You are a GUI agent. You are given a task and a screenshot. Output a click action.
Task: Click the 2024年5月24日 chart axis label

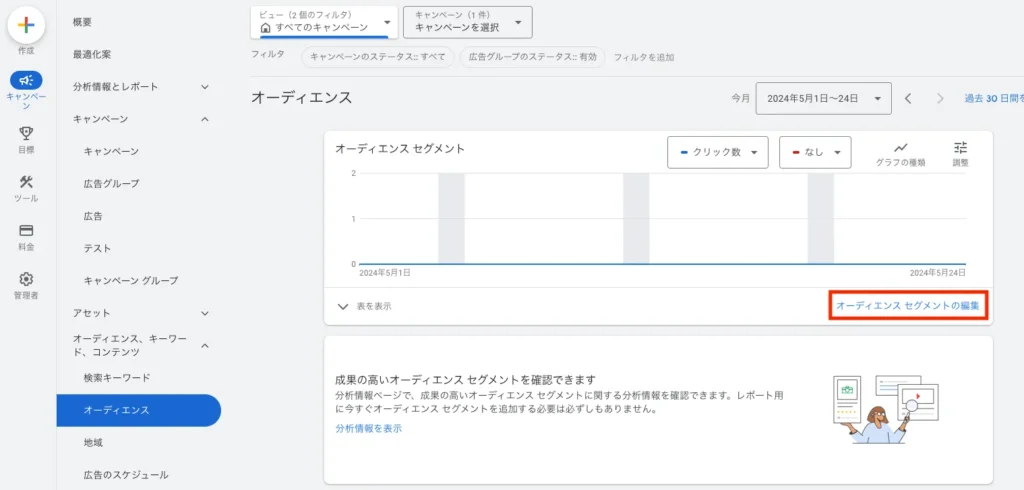[937, 272]
